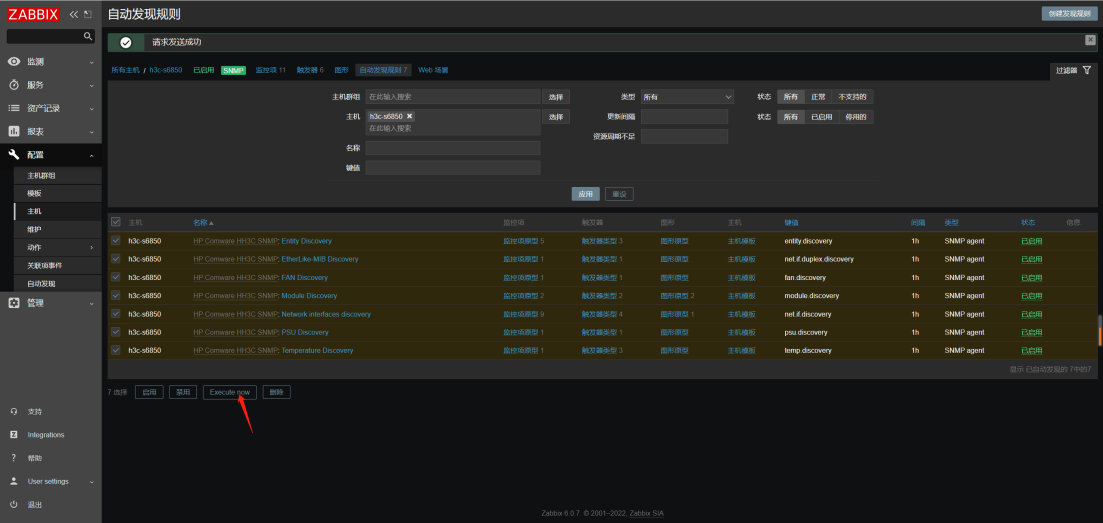The image size is (1103, 523).
Task: Open 关联项事件 in the sidebar
Action: [x=44, y=265]
